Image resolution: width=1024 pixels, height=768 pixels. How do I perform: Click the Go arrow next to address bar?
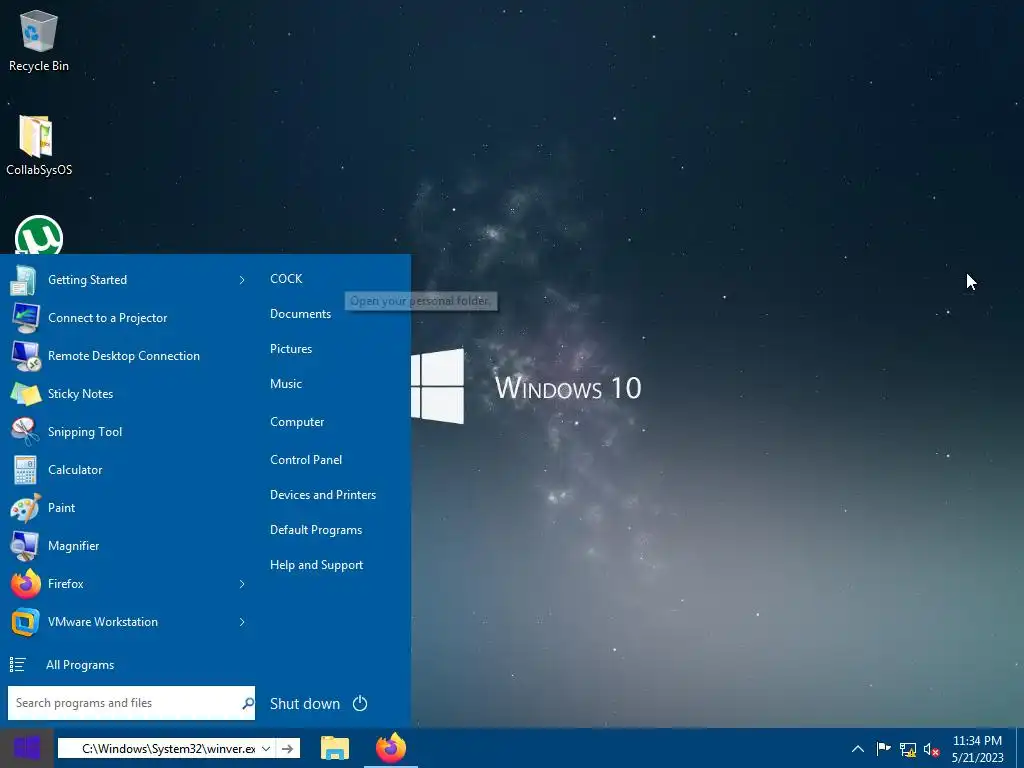(287, 748)
